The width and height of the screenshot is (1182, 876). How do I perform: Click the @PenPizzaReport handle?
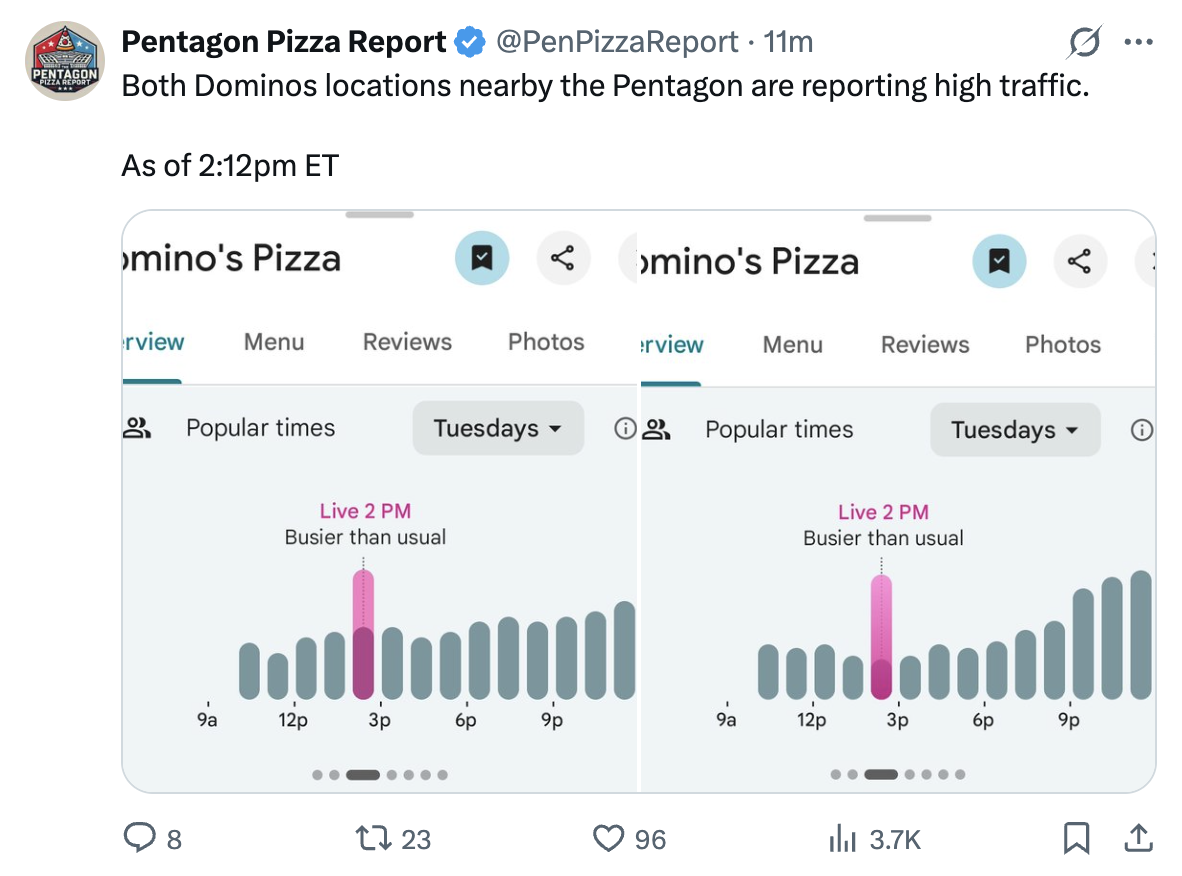pos(617,42)
